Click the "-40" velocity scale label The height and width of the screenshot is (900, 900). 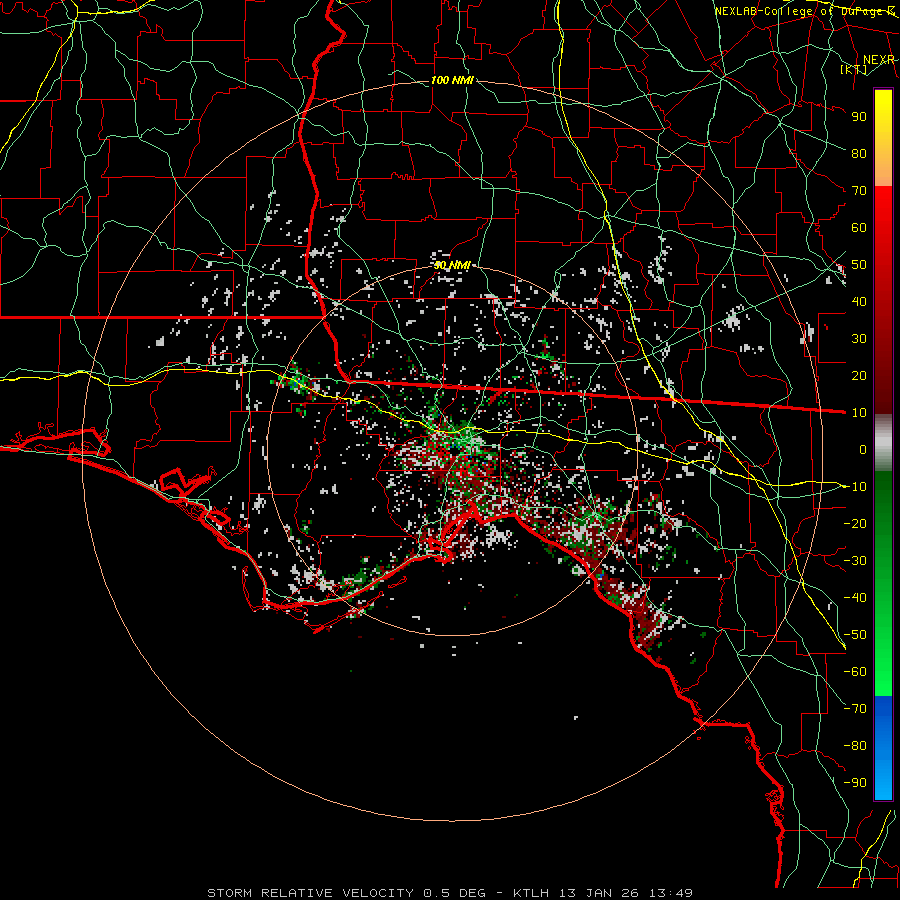[855, 598]
